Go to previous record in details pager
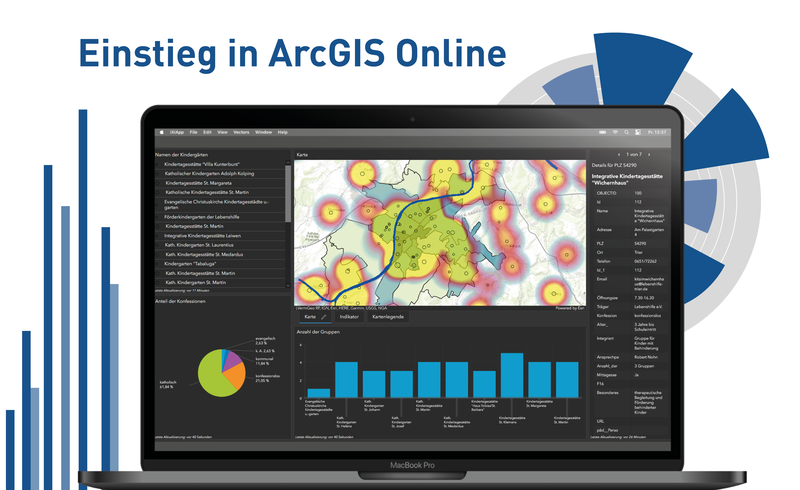Viewport: 800px width, 490px height. [x=619, y=154]
